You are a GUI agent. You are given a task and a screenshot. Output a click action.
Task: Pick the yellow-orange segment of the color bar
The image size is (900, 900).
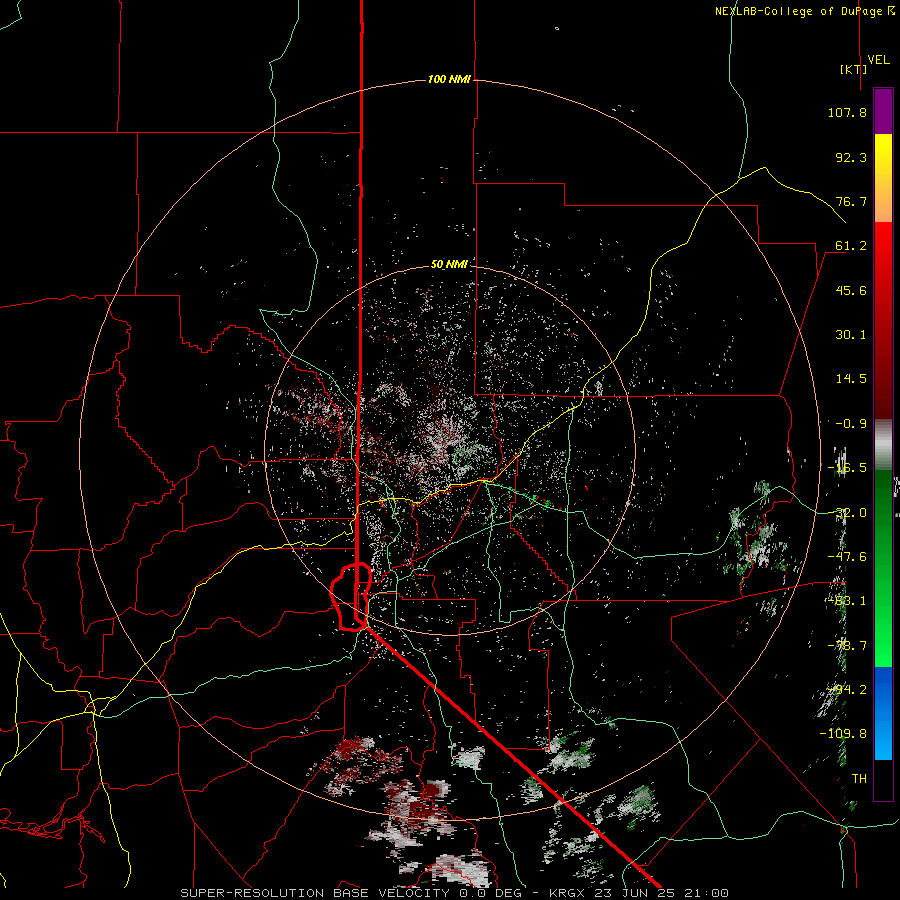tap(883, 178)
